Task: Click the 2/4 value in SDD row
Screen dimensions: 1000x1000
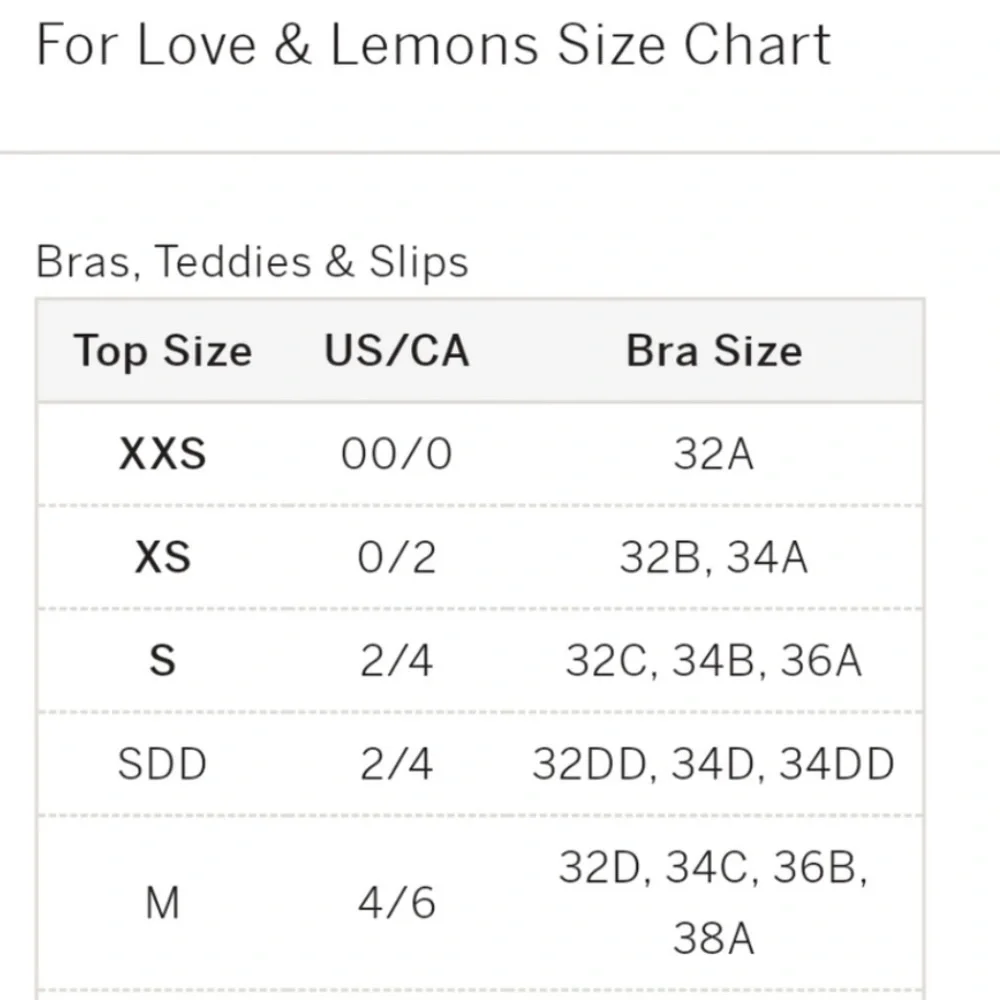Action: tap(397, 763)
